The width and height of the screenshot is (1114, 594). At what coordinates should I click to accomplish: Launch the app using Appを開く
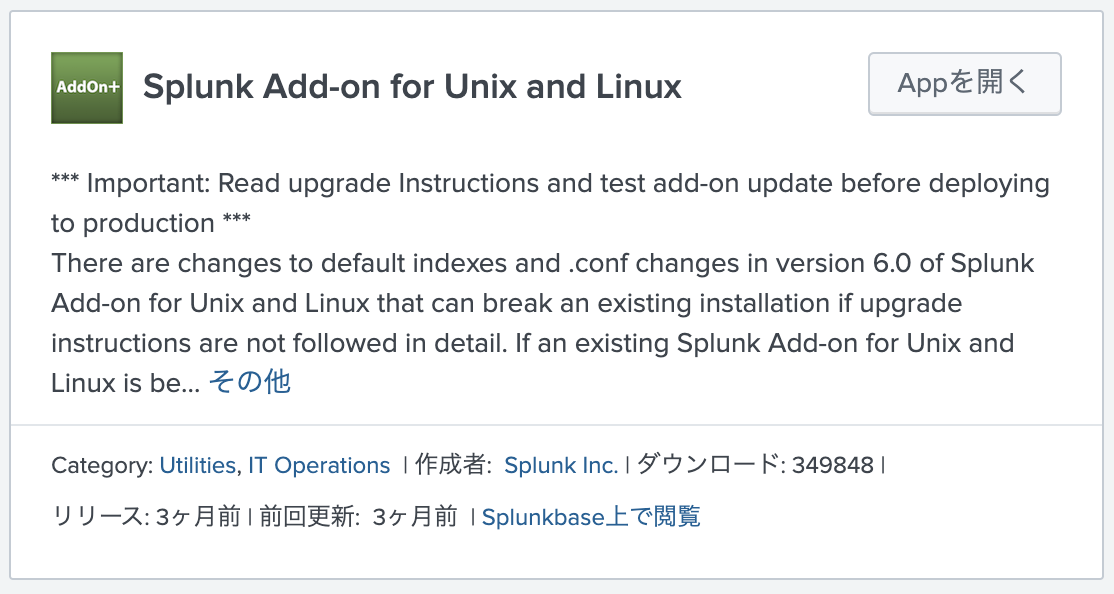963,84
